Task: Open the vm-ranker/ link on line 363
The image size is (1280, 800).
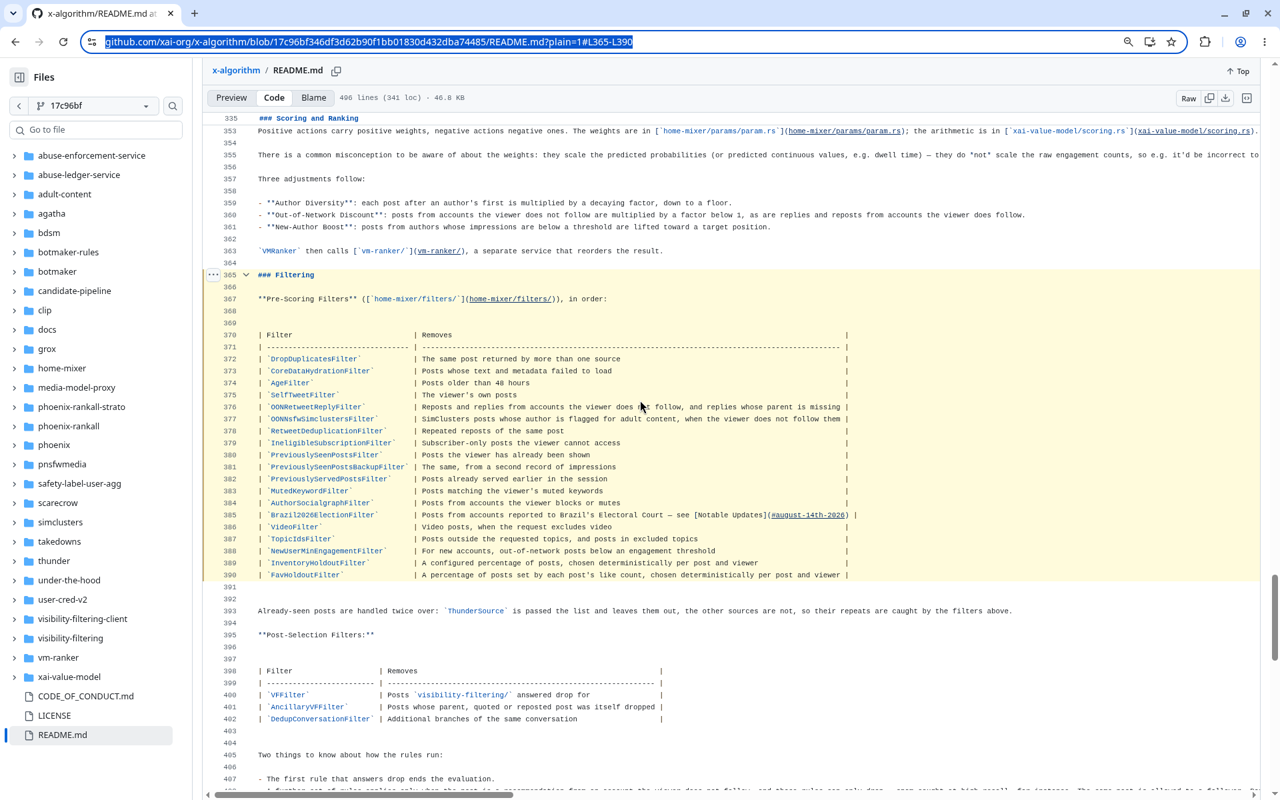Action: [439, 251]
